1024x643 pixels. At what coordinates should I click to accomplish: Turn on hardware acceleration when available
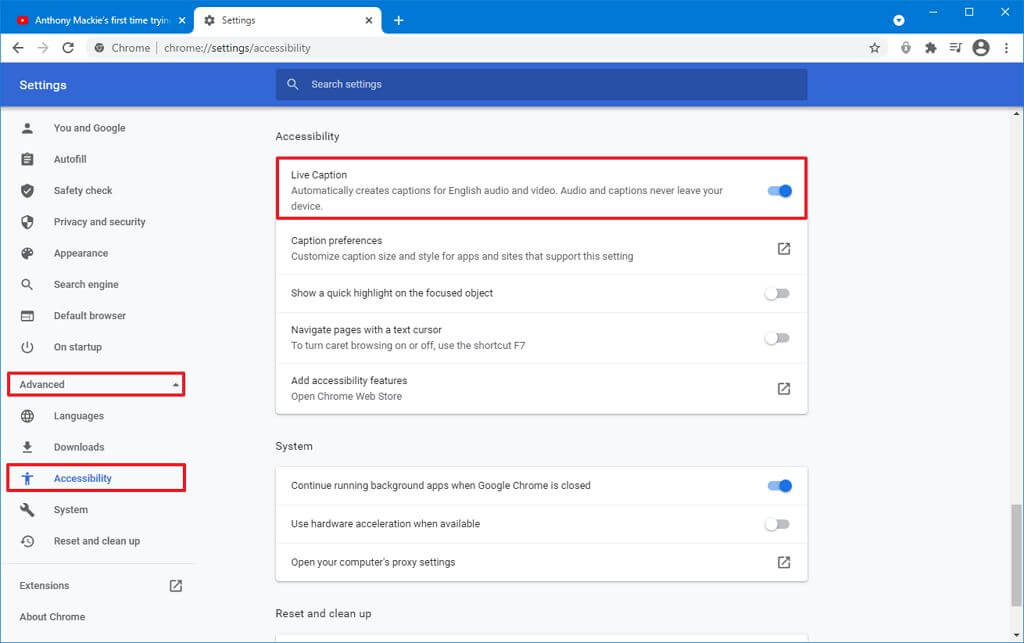[777, 523]
